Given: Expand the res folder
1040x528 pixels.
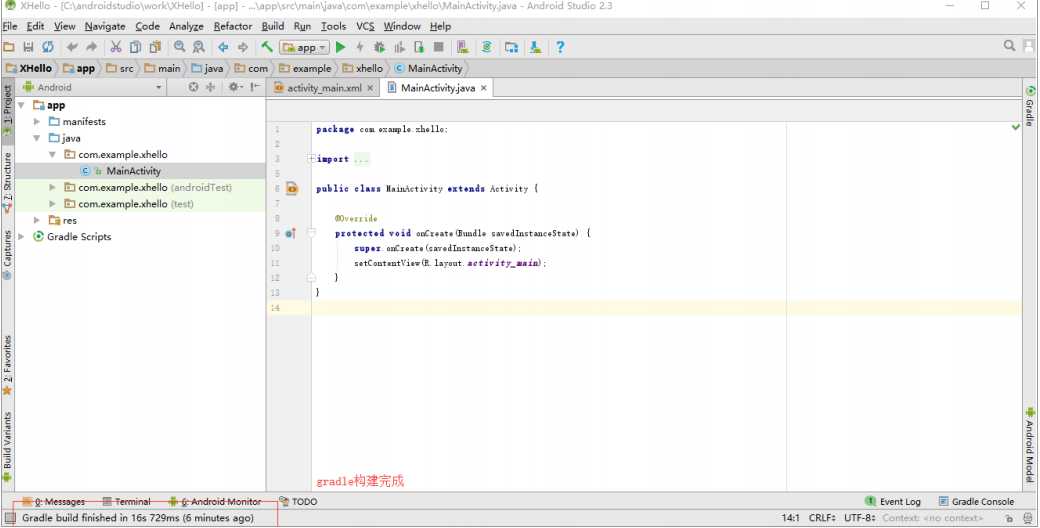Looking at the screenshot, I should point(37,220).
